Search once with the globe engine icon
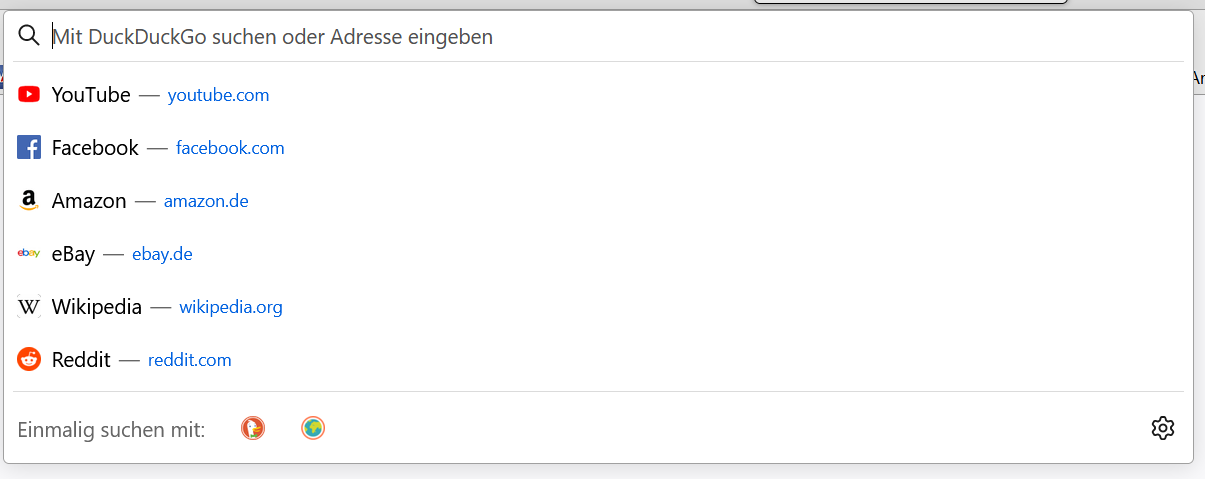This screenshot has width=1205, height=479. coord(313,429)
